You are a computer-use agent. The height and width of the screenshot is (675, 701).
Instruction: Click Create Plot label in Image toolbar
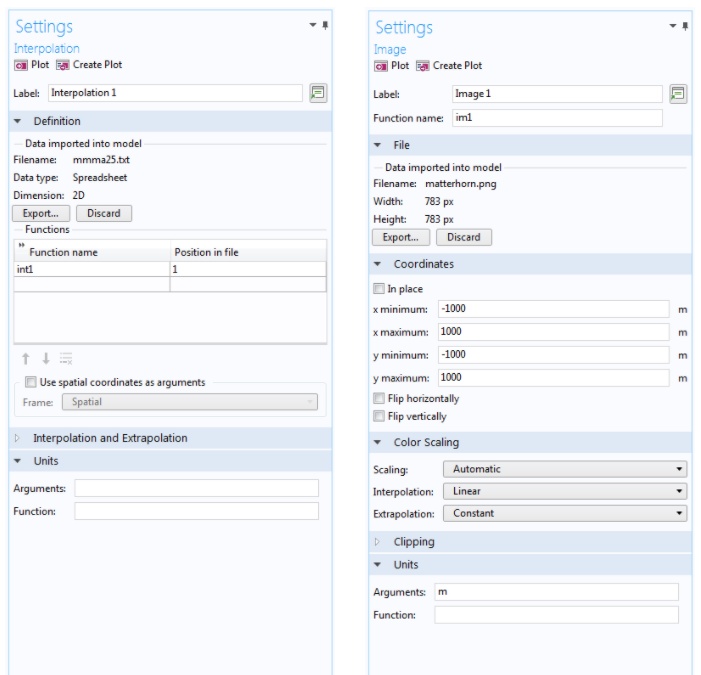(457, 66)
